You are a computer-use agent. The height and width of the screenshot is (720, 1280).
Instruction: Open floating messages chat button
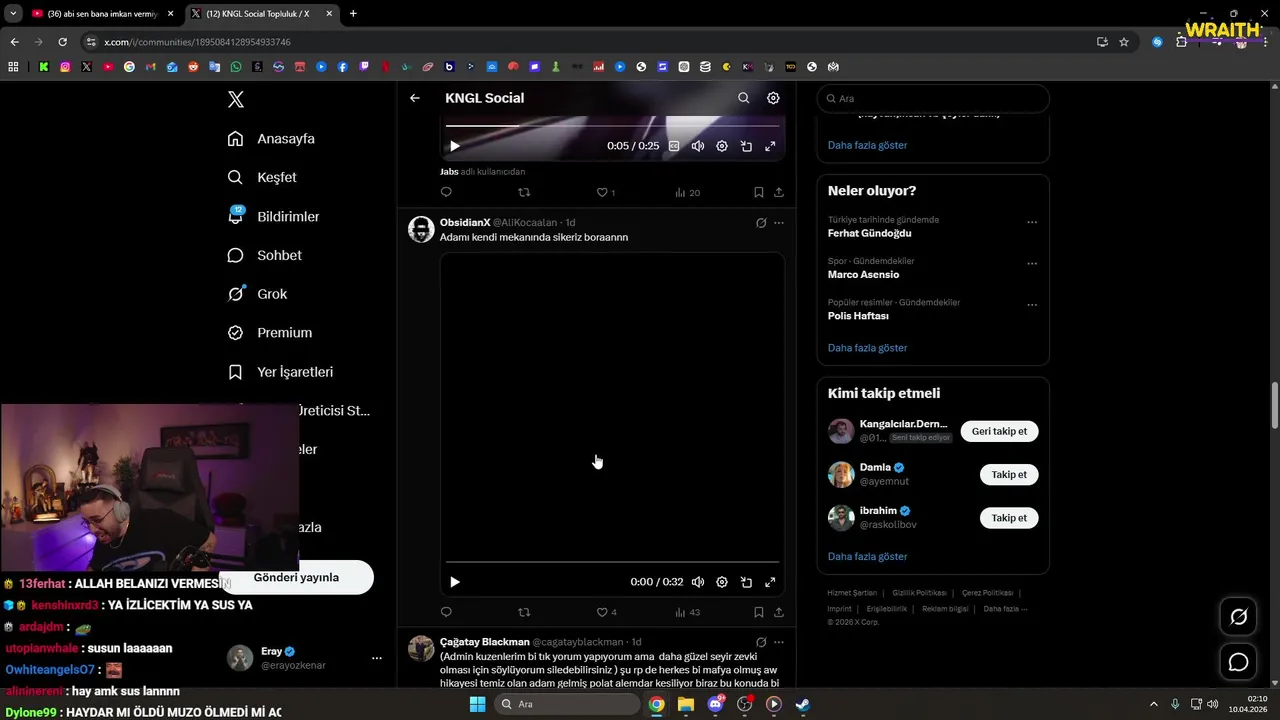pyautogui.click(x=1238, y=662)
